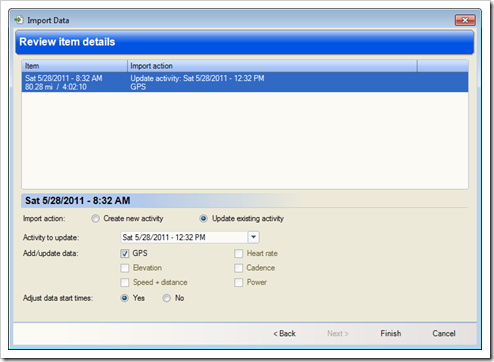Open the Activity to update dropdown arrow
The width and height of the screenshot is (494, 362).
click(x=253, y=237)
